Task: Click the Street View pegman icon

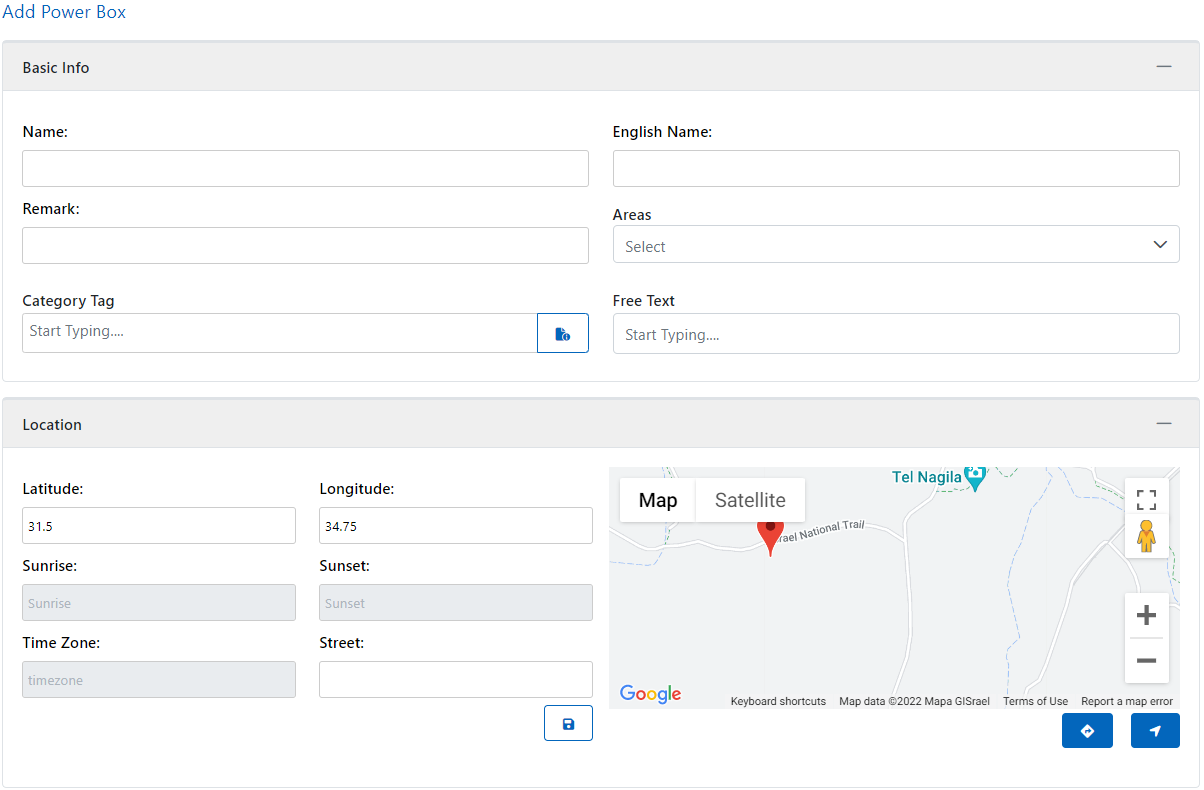Action: 1146,537
